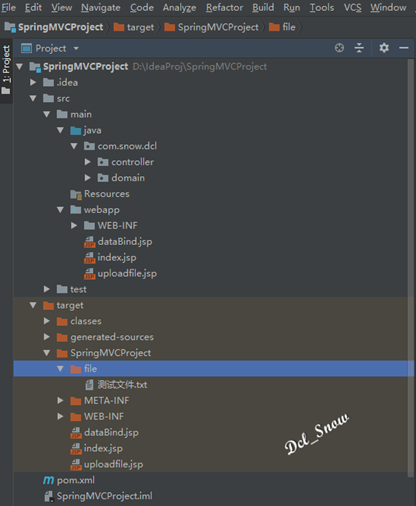Screen dimensions: 416x506
Task: Select the generated-sources folder row
Action: pos(214,337)
